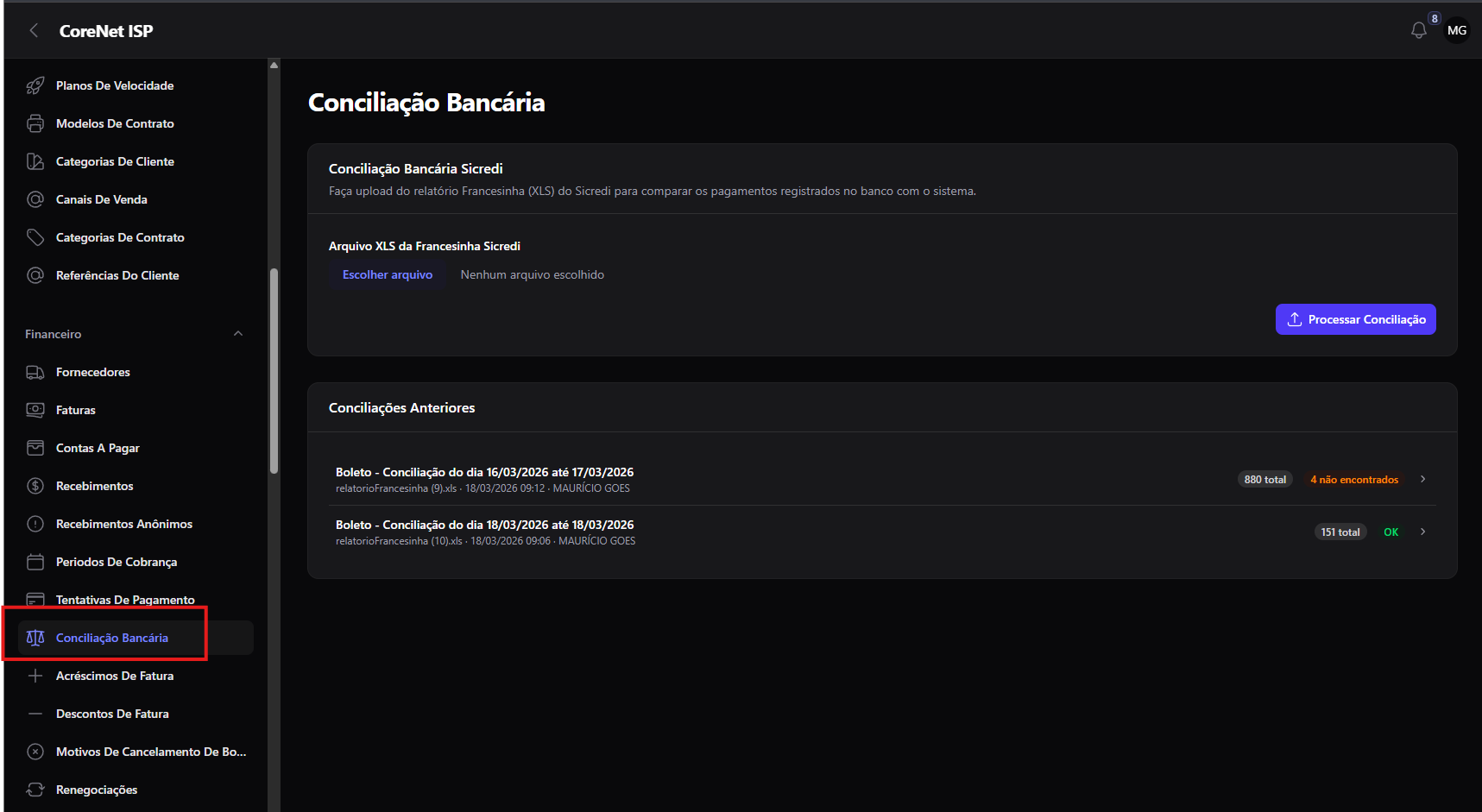This screenshot has height=812, width=1482.
Task: Open the MG user avatar menu
Action: [1457, 30]
